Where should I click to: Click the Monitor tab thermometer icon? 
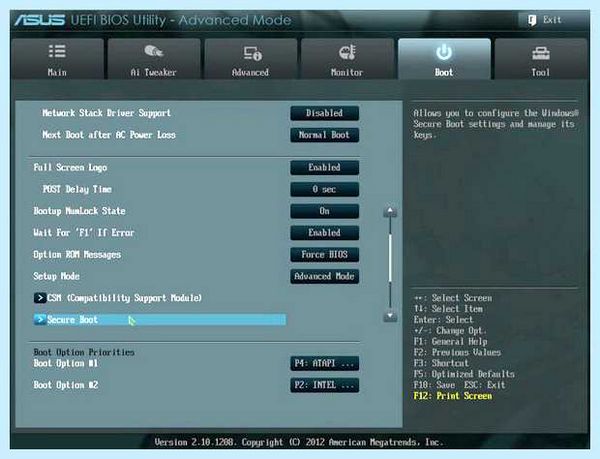click(347, 52)
